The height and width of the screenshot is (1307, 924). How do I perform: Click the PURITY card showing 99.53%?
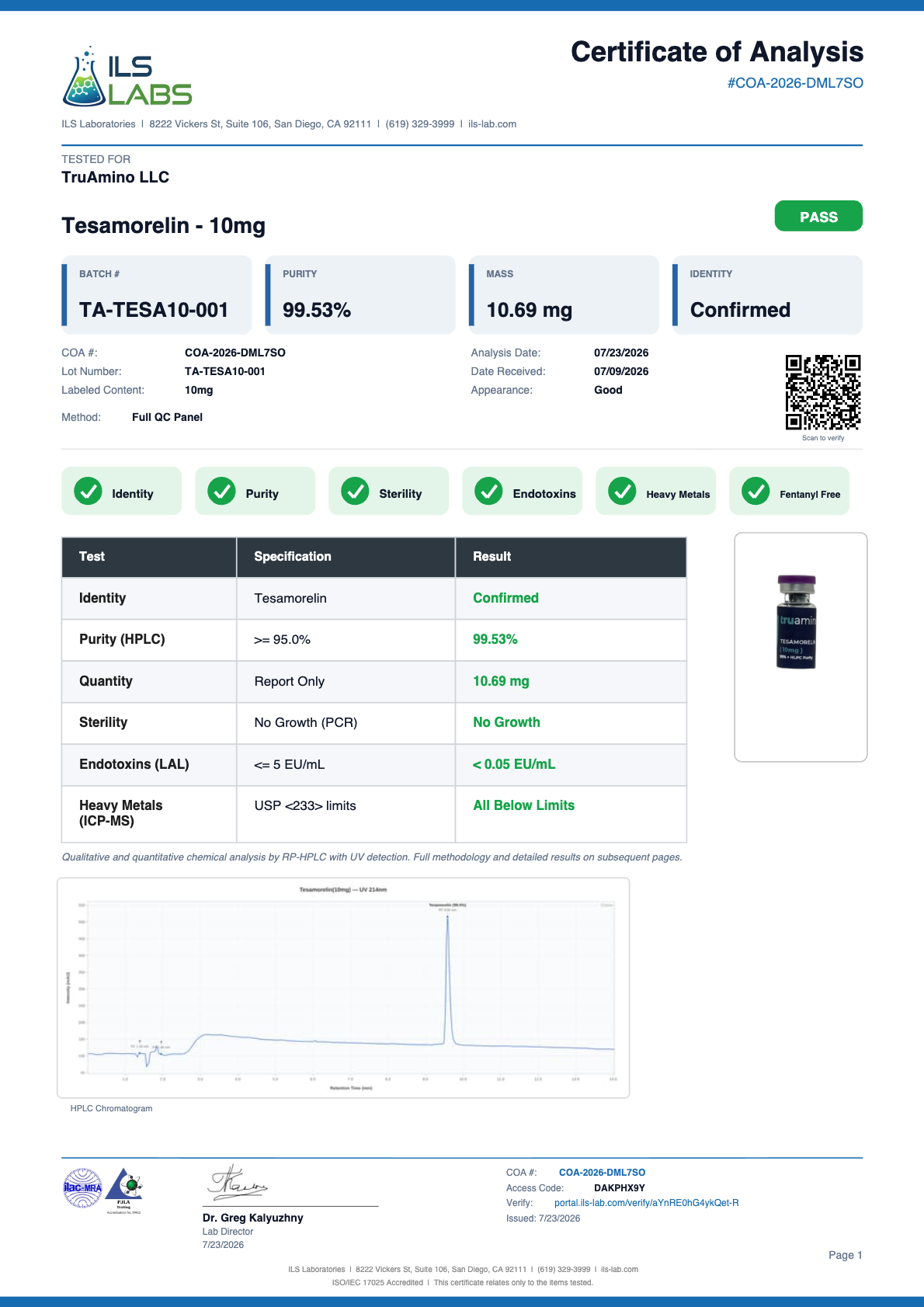pyautogui.click(x=360, y=295)
